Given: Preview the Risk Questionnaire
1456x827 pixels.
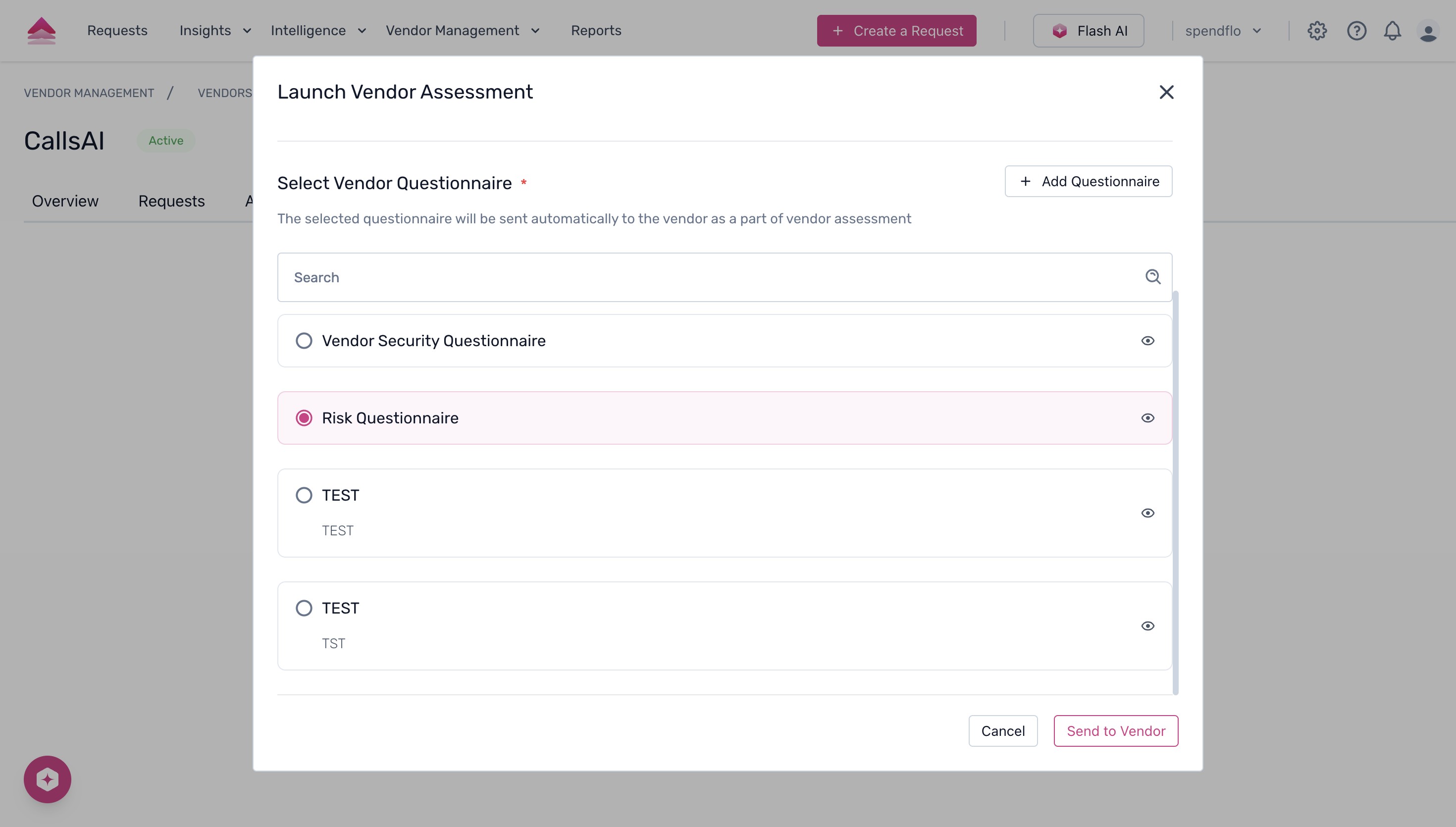Looking at the screenshot, I should point(1147,417).
